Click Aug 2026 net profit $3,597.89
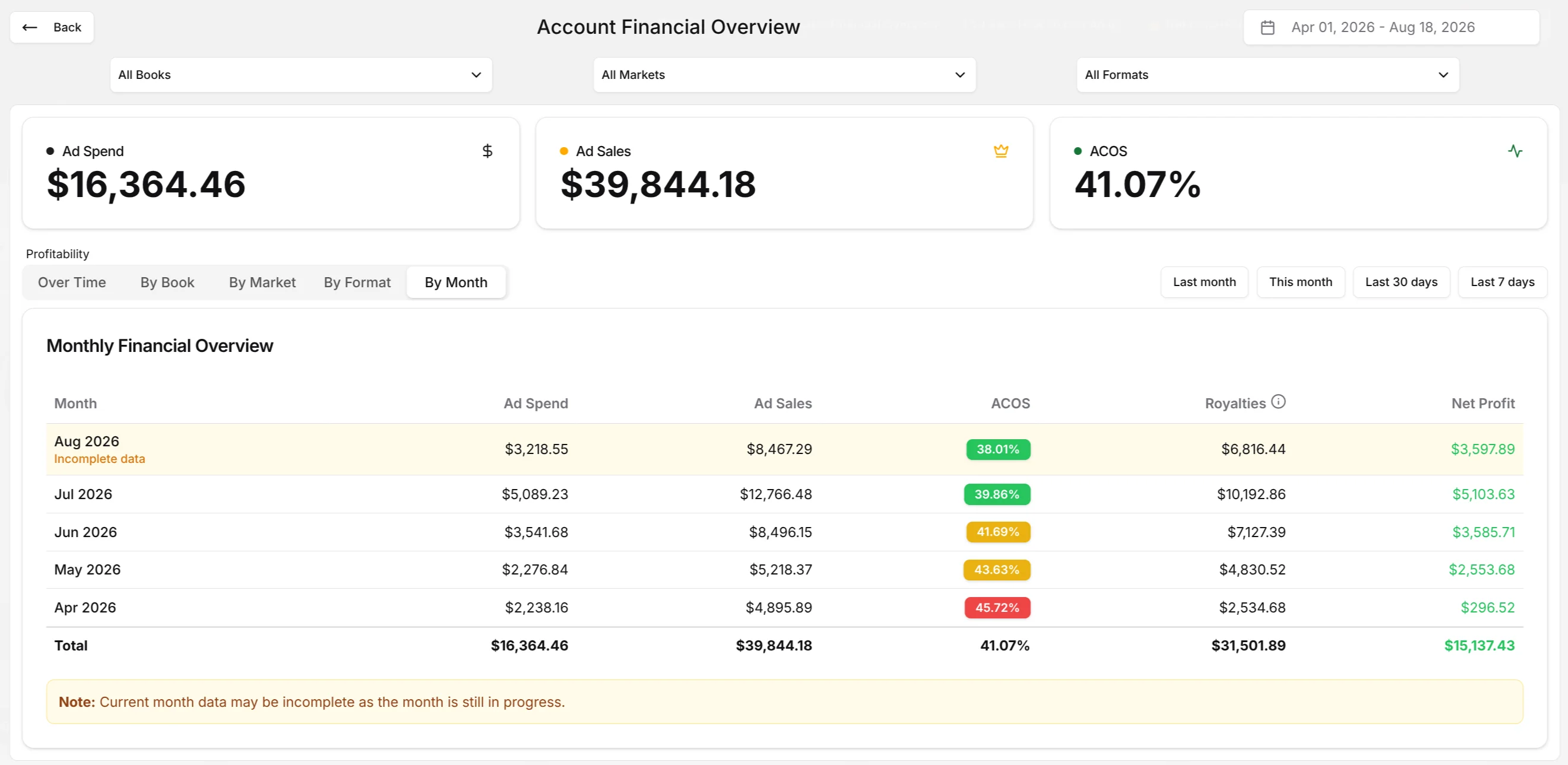Screen dimensions: 1568x765 1483,449
